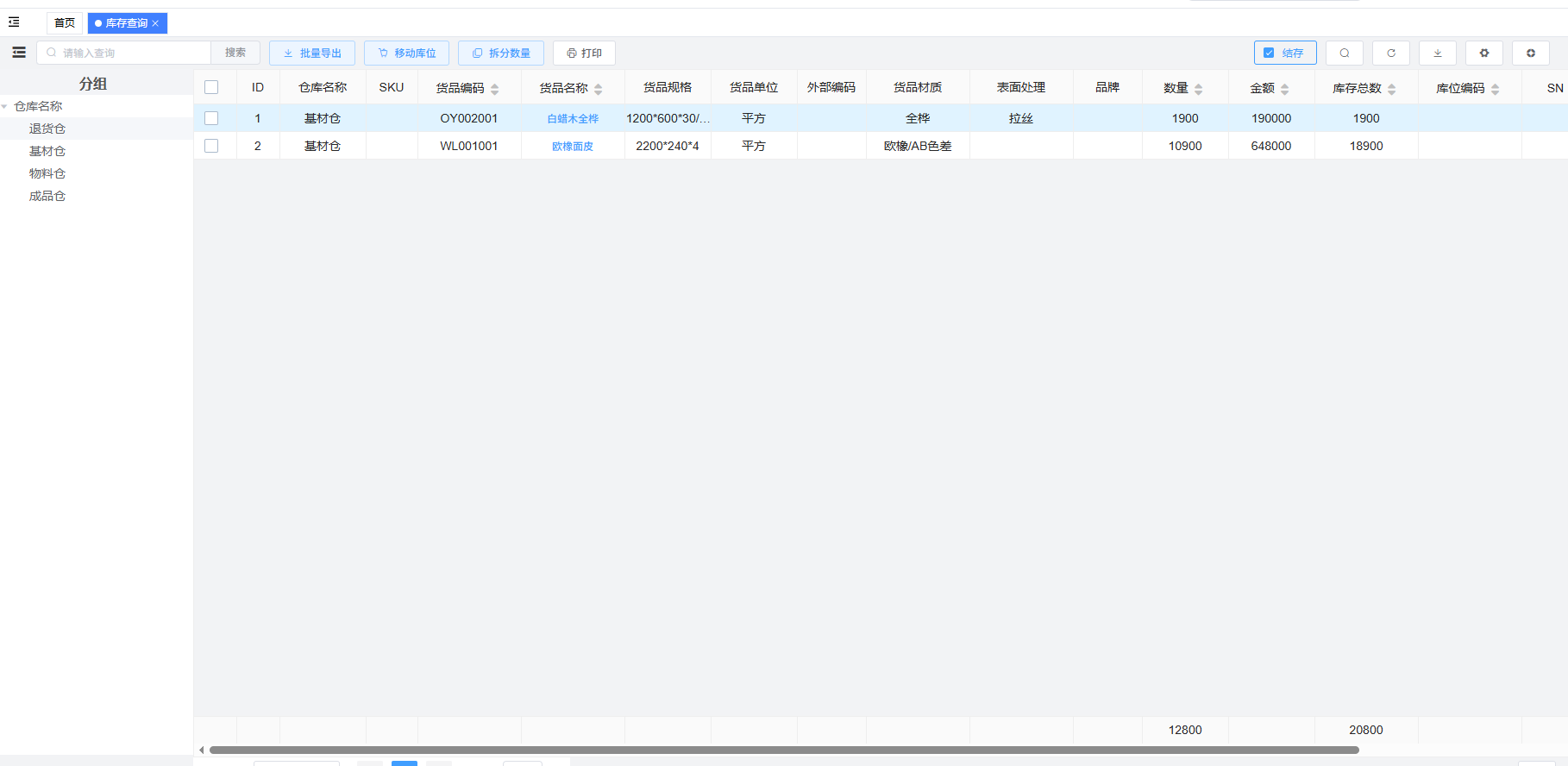Open column settings via the gear icon
This screenshot has width=1568, height=766.
1483,53
